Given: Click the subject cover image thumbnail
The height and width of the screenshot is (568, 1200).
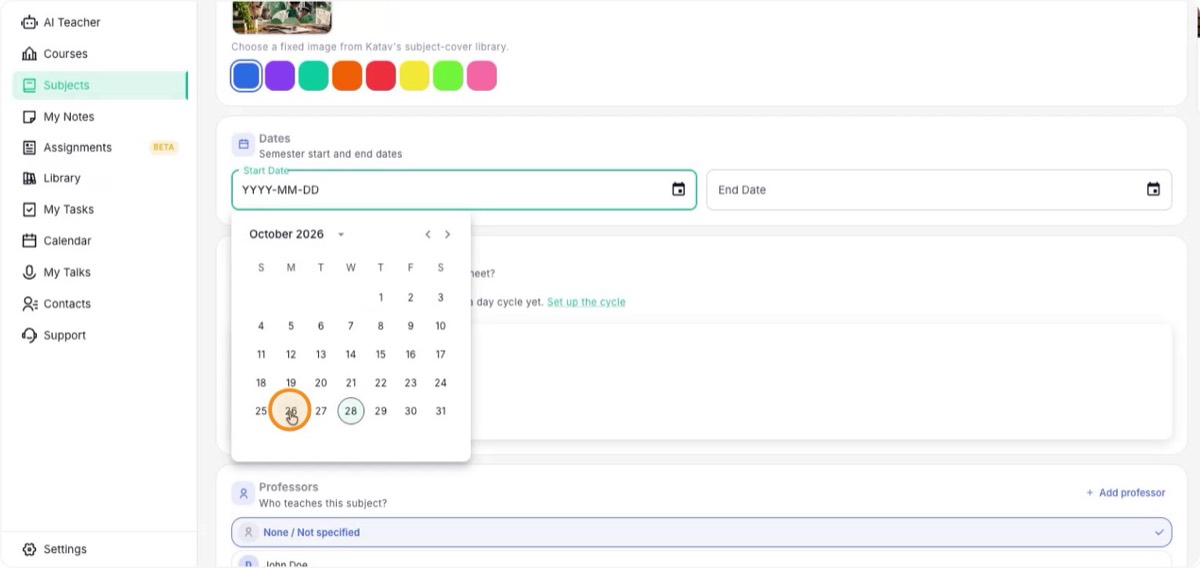Looking at the screenshot, I should pos(282,17).
